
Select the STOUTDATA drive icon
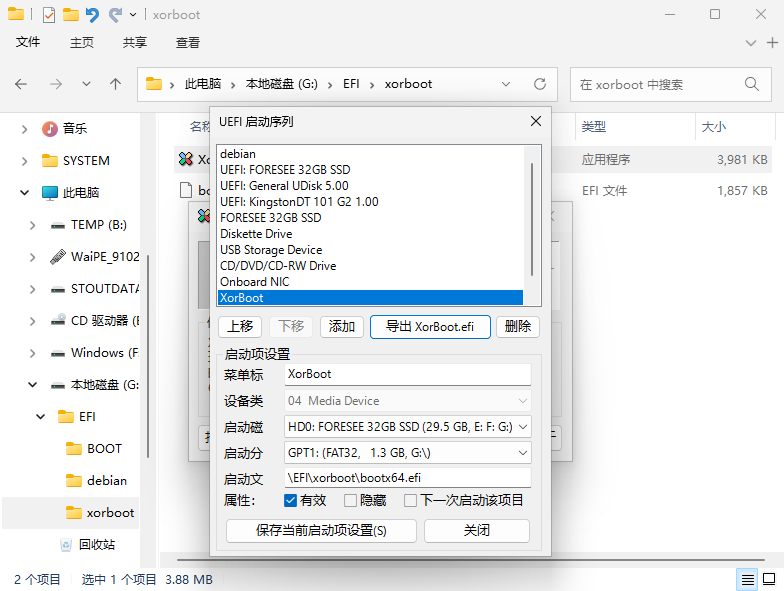pyautogui.click(x=58, y=290)
